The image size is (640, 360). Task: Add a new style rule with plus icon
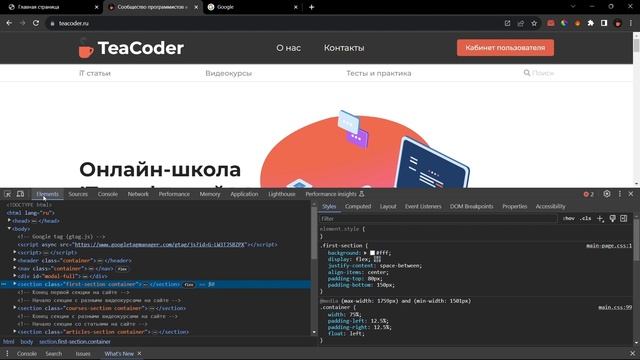600,219
